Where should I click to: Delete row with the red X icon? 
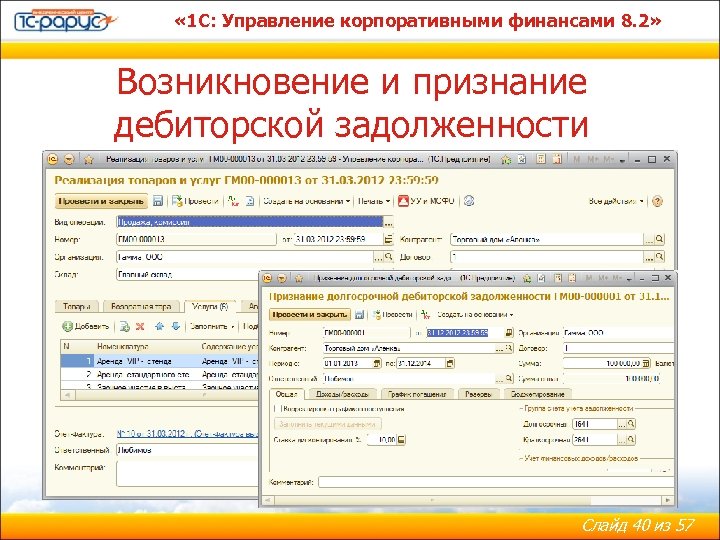point(141,326)
